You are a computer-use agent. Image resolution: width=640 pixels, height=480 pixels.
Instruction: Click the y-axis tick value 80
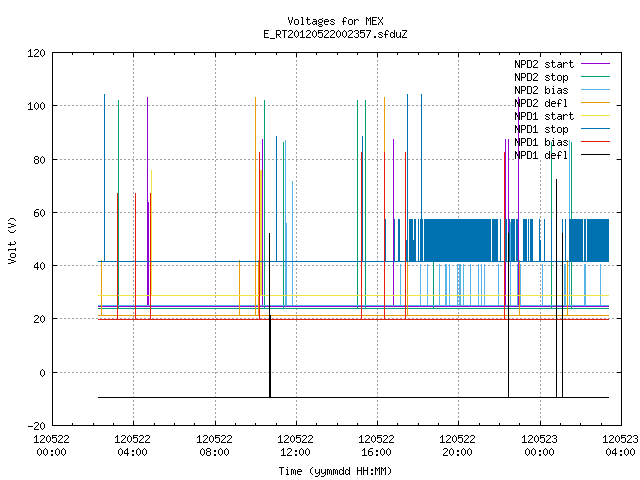39,160
